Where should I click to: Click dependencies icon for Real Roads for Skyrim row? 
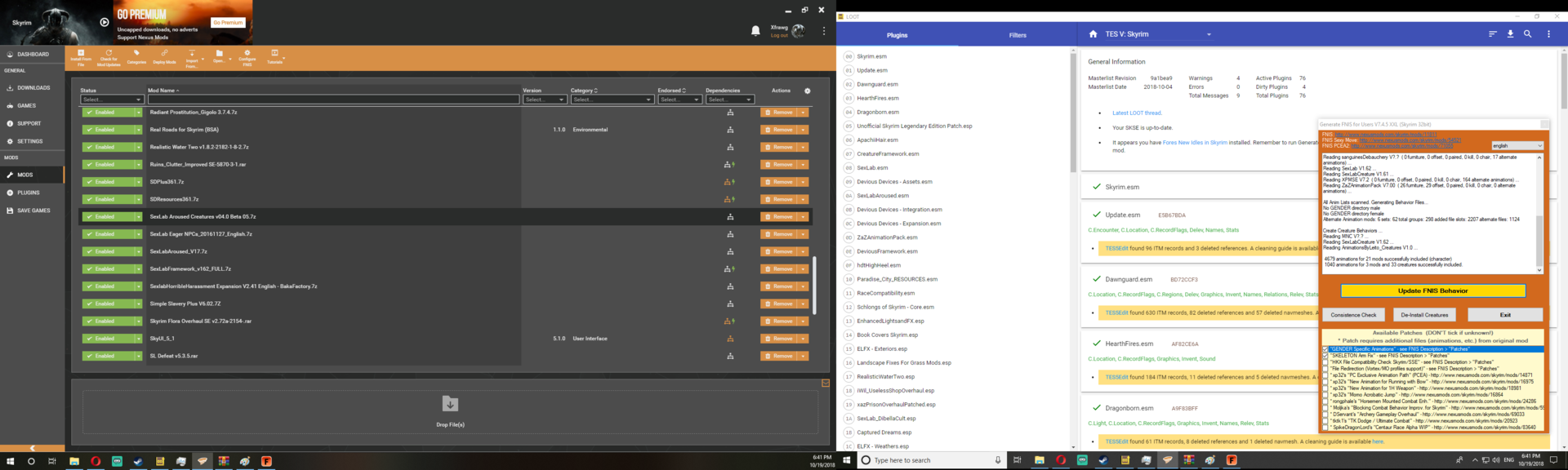[x=730, y=130]
